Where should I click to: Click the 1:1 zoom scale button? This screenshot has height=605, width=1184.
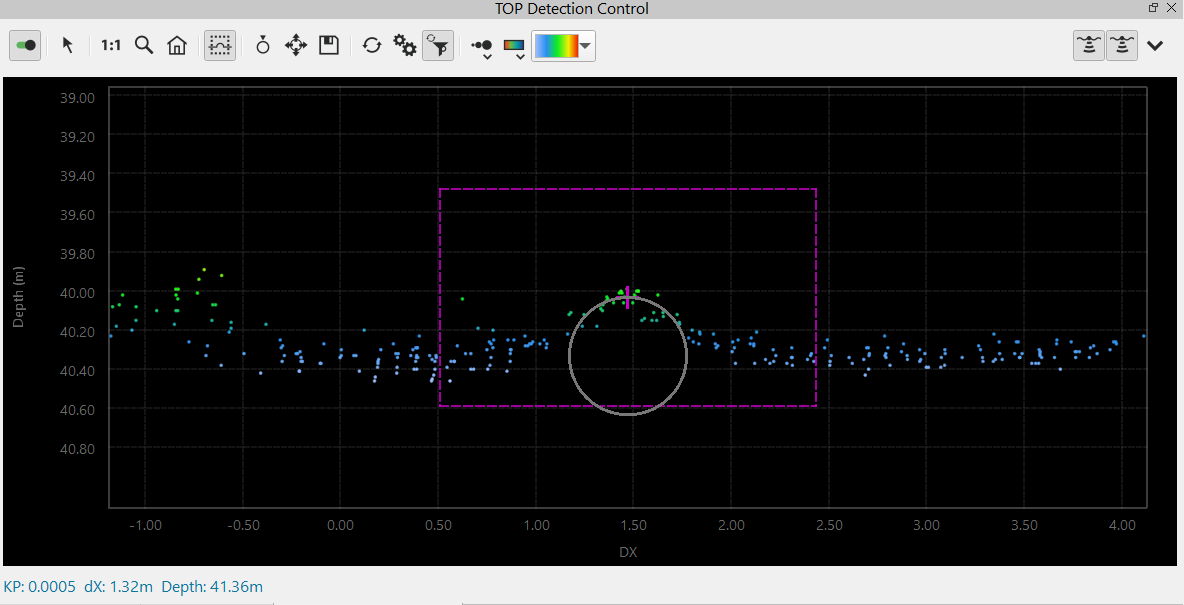[110, 46]
